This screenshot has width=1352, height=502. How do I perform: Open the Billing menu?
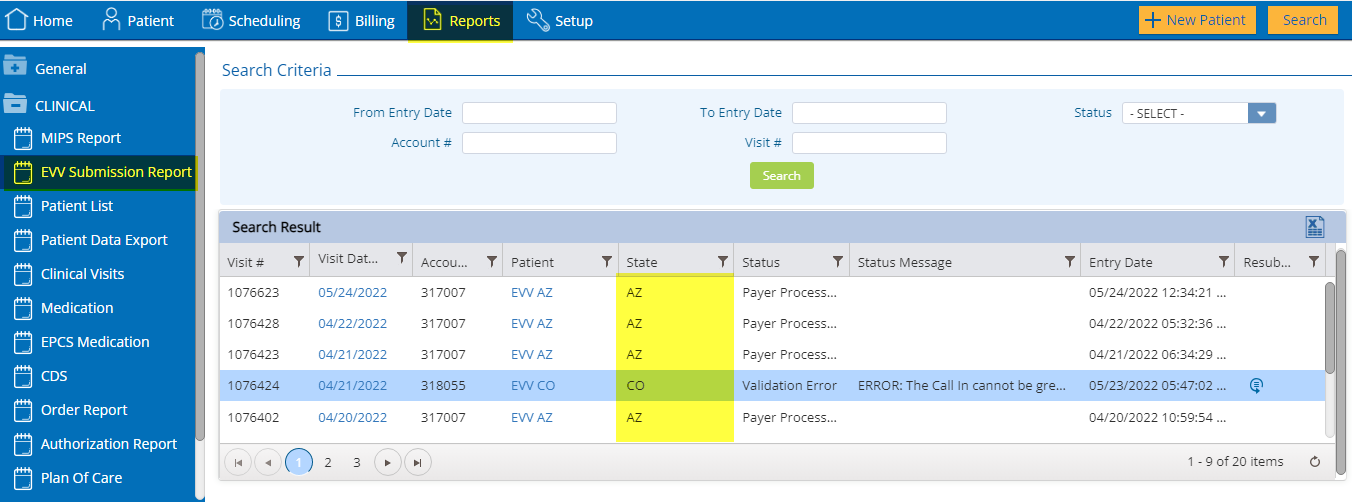pos(362,20)
